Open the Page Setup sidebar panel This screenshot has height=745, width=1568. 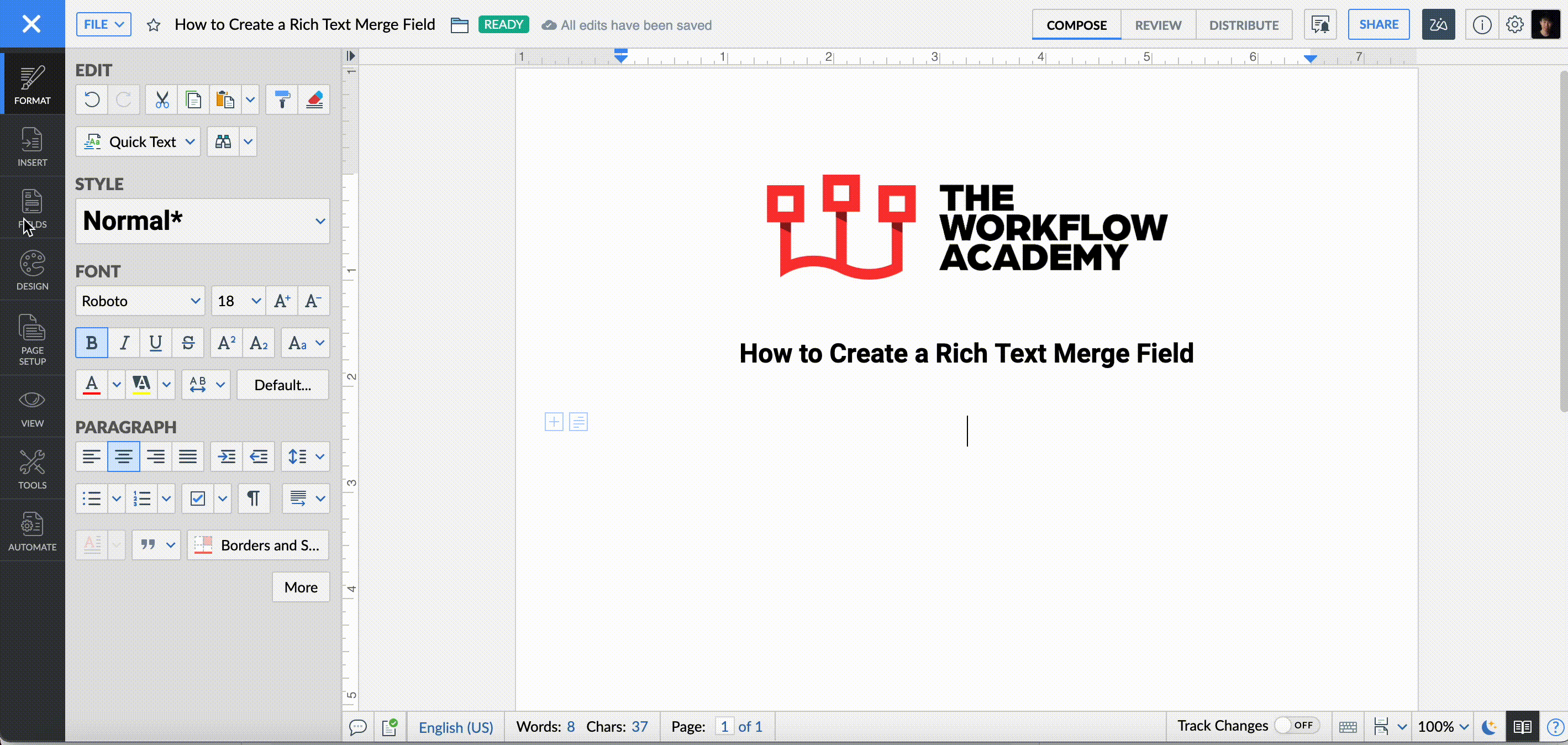point(32,339)
